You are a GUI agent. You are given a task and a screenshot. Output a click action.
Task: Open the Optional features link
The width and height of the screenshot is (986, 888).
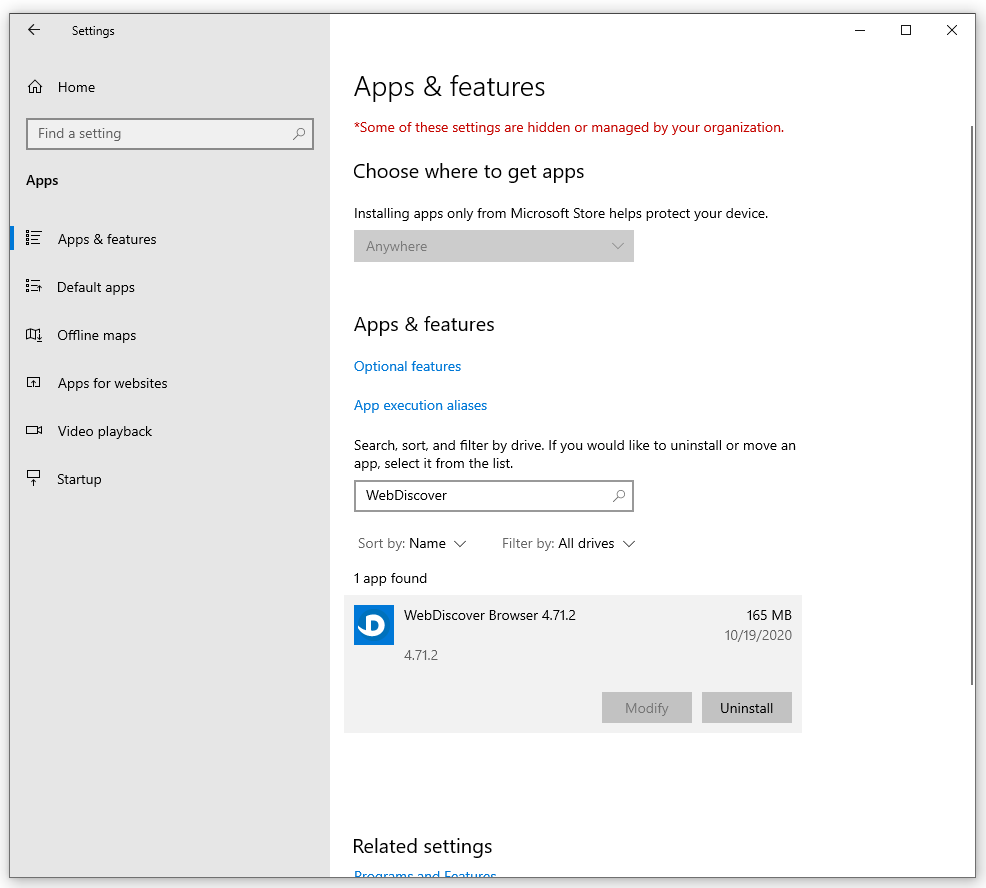pos(407,367)
